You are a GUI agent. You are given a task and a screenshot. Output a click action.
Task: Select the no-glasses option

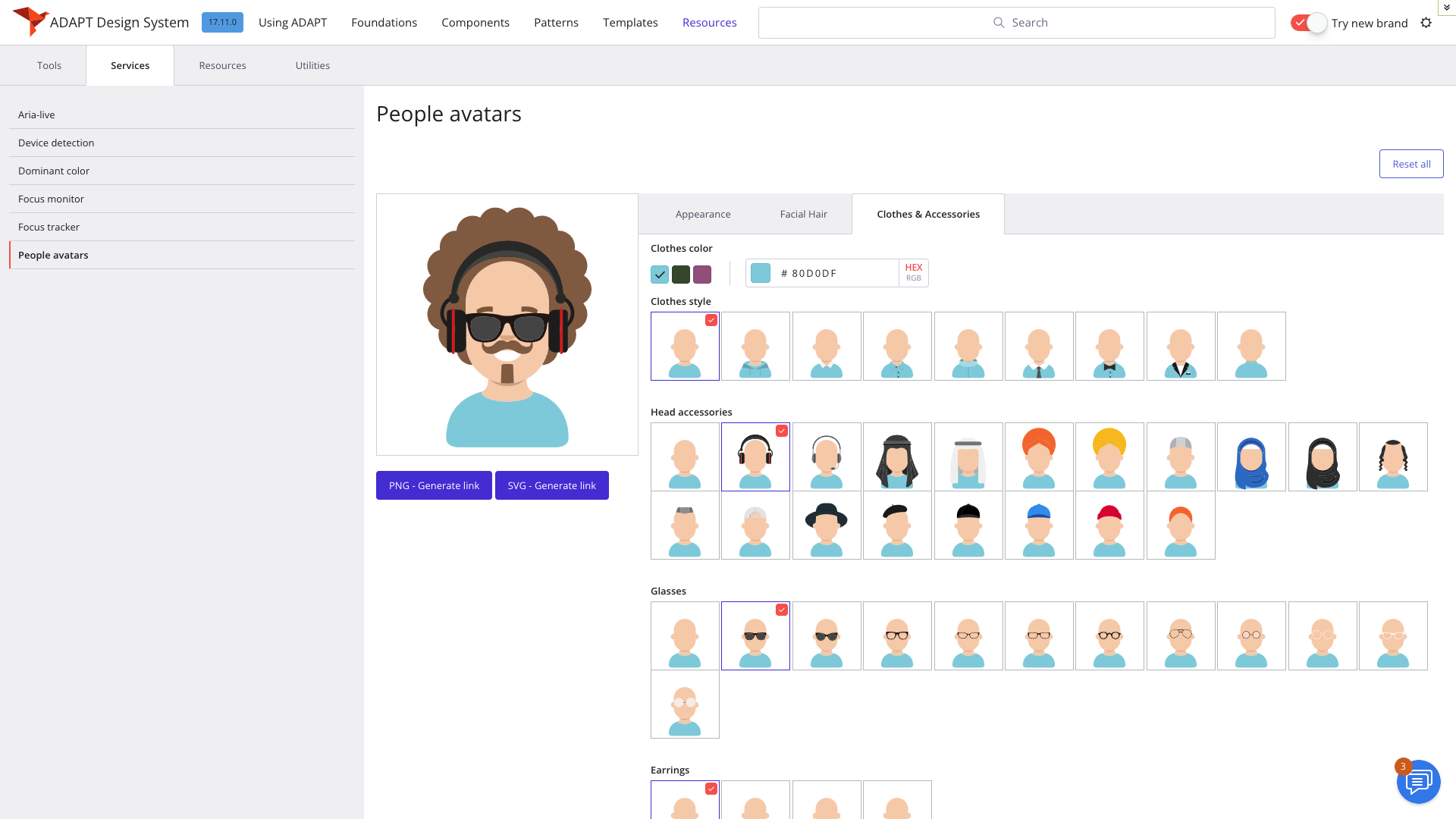(685, 636)
